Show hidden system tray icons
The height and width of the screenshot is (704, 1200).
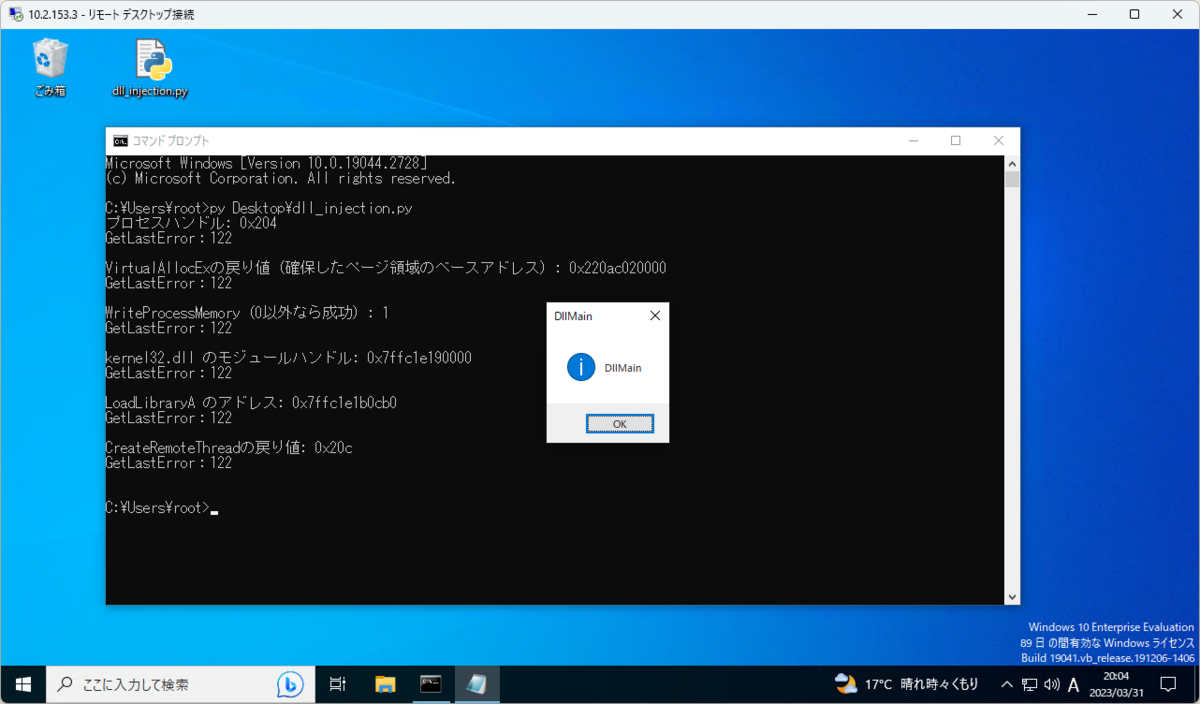point(1007,685)
